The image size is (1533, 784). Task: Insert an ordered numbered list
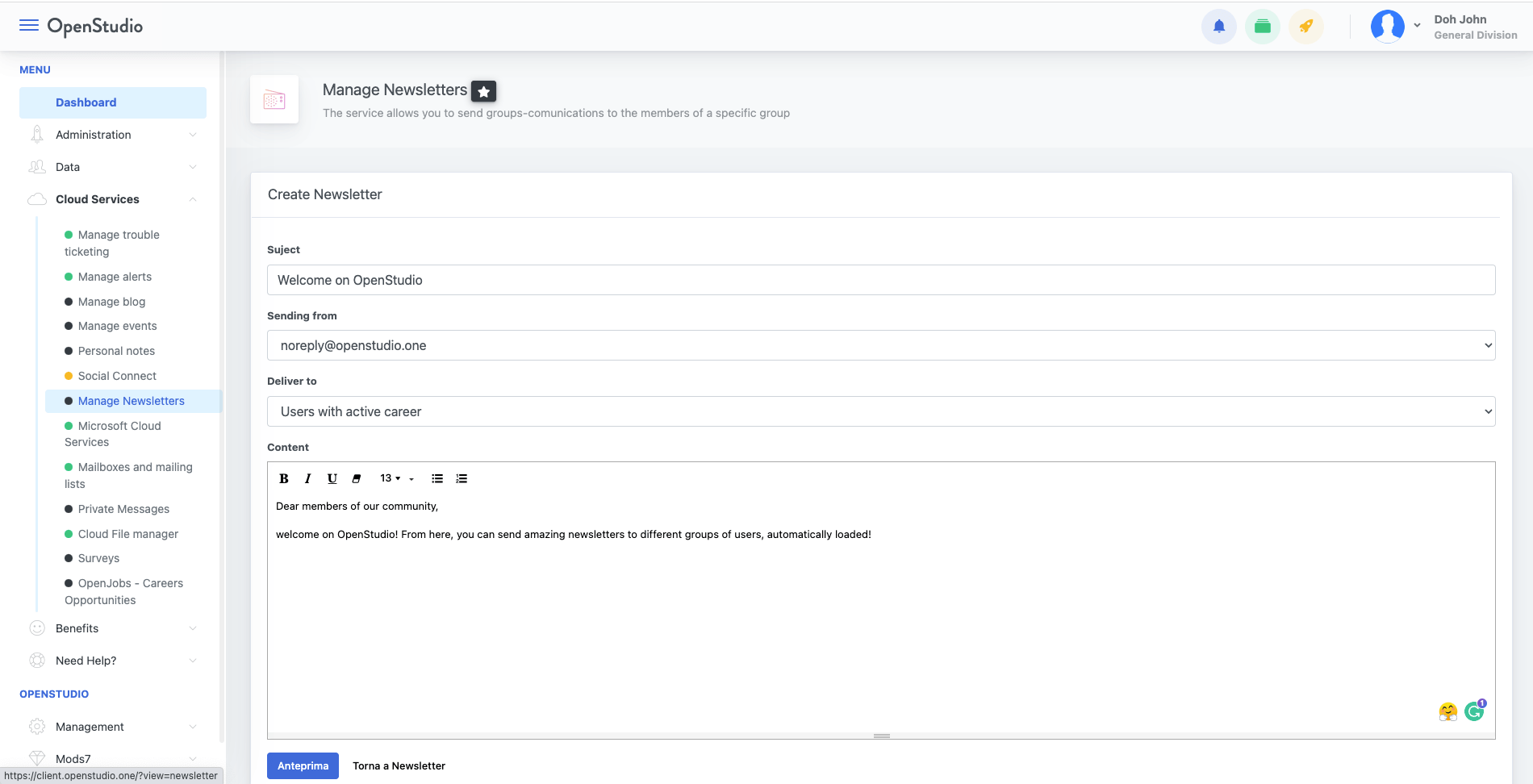coord(462,478)
